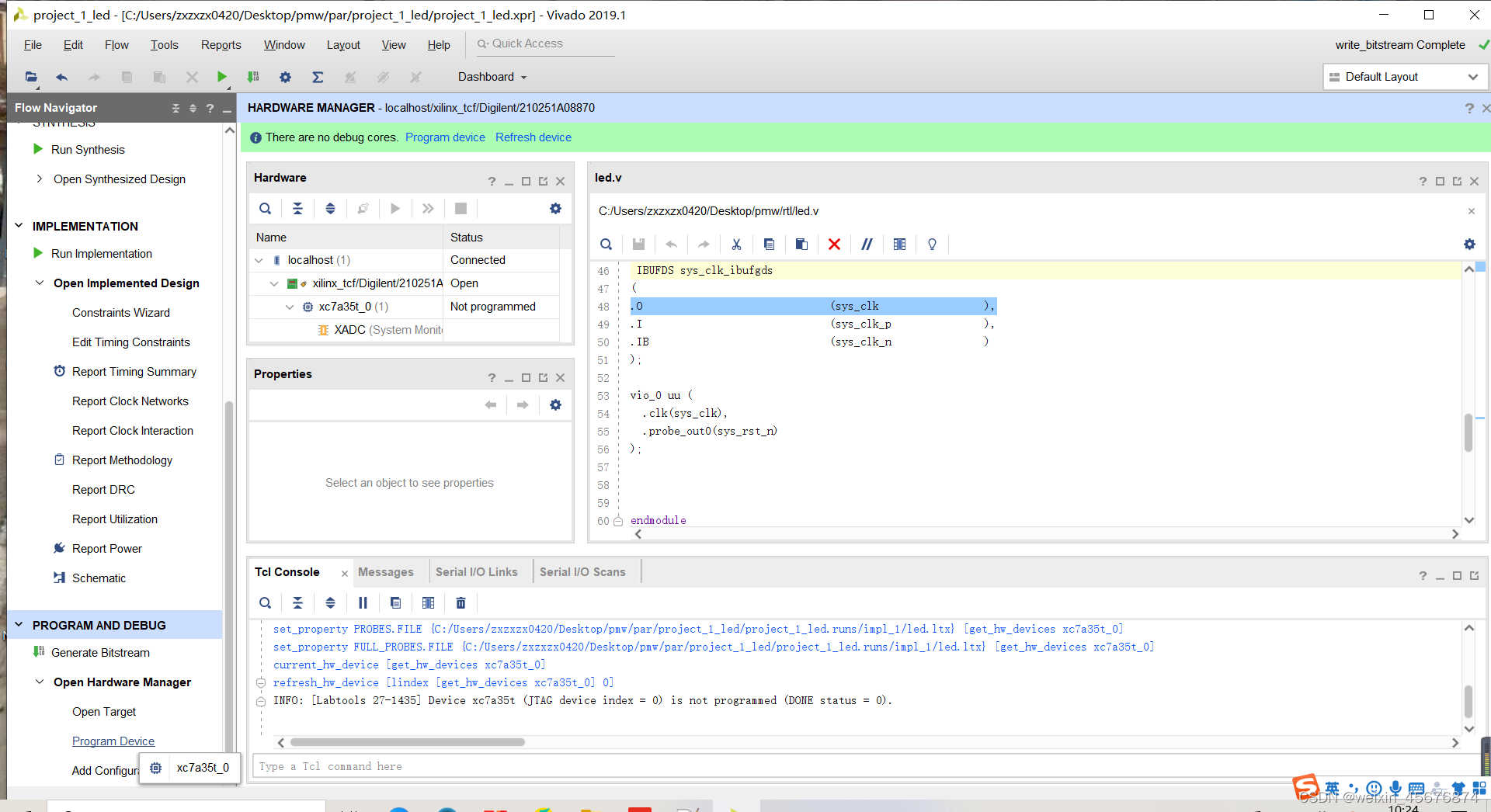Open Properties panel settings gear

pyautogui.click(x=555, y=404)
